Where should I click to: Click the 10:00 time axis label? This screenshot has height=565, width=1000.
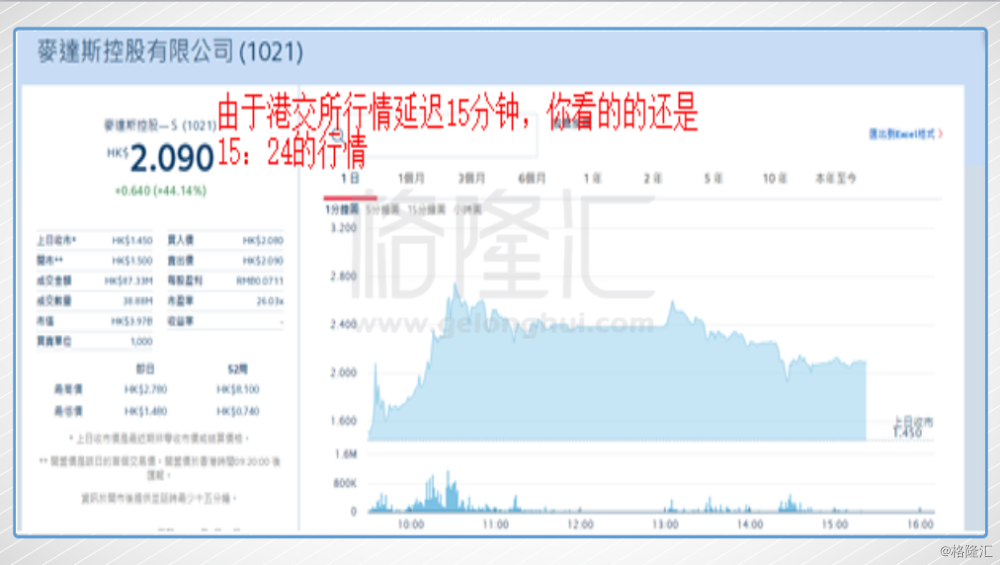point(411,524)
